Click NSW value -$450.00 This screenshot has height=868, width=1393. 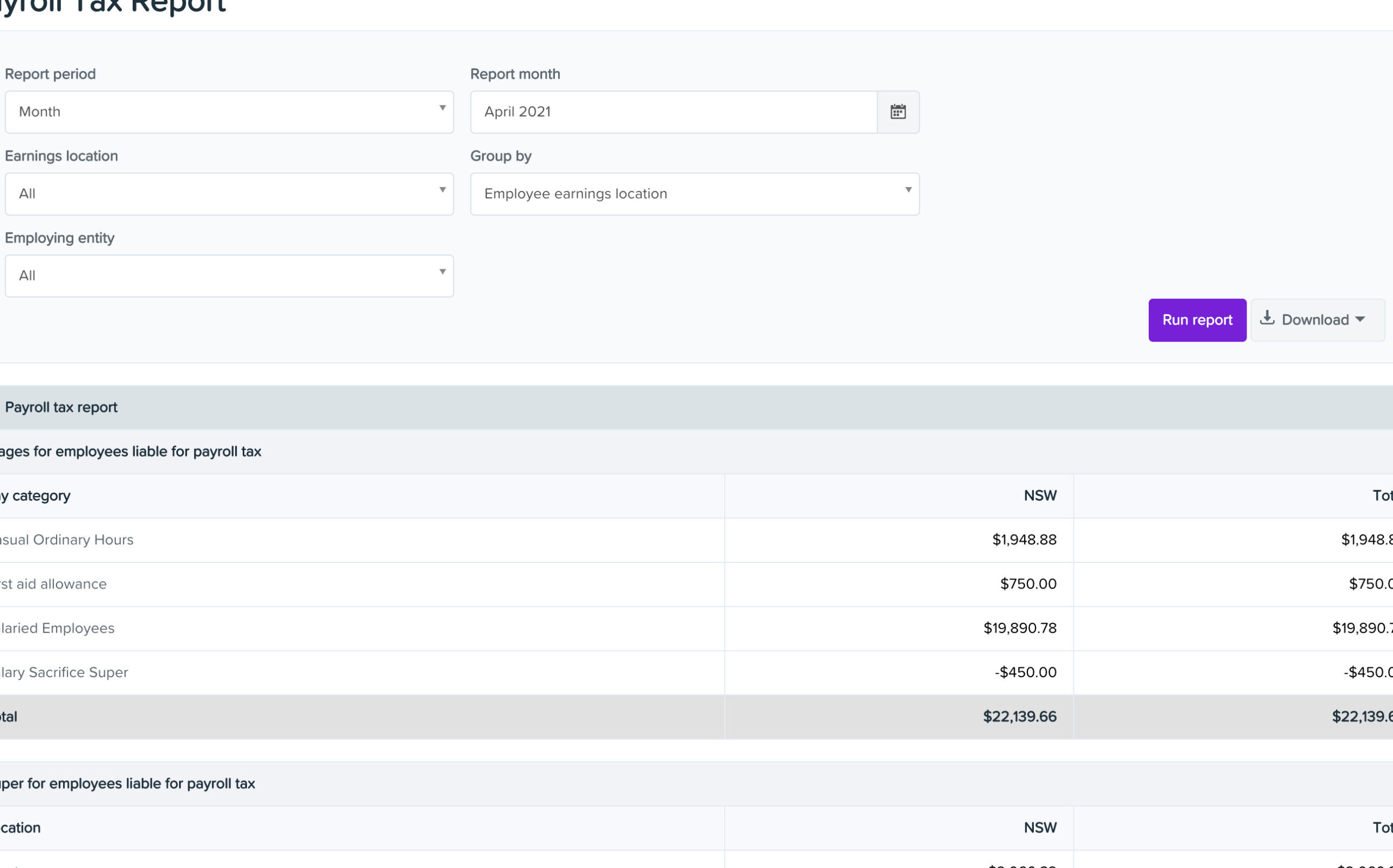1026,672
